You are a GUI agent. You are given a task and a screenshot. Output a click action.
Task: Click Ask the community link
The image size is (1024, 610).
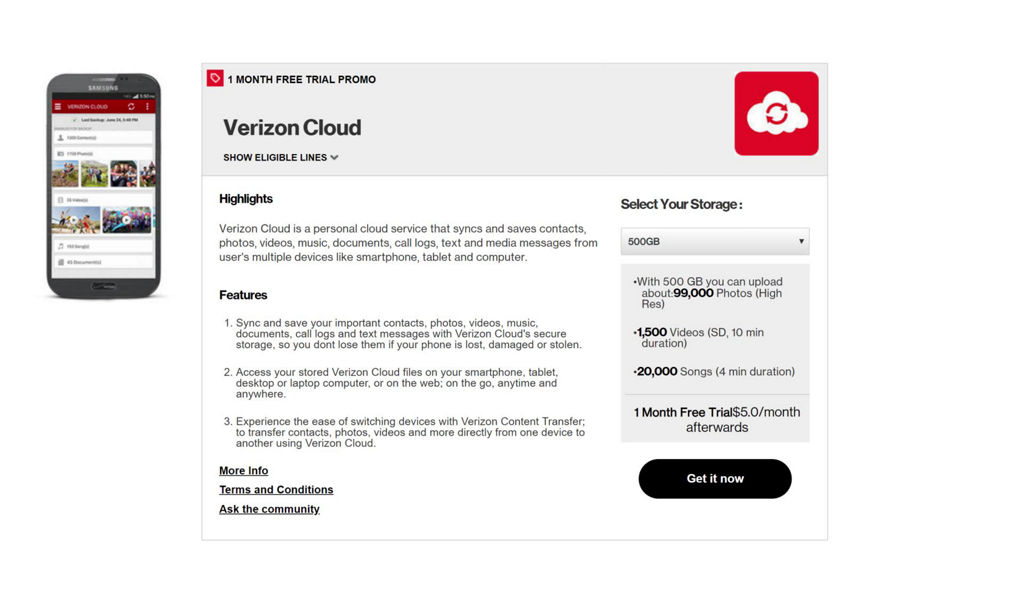coord(269,509)
